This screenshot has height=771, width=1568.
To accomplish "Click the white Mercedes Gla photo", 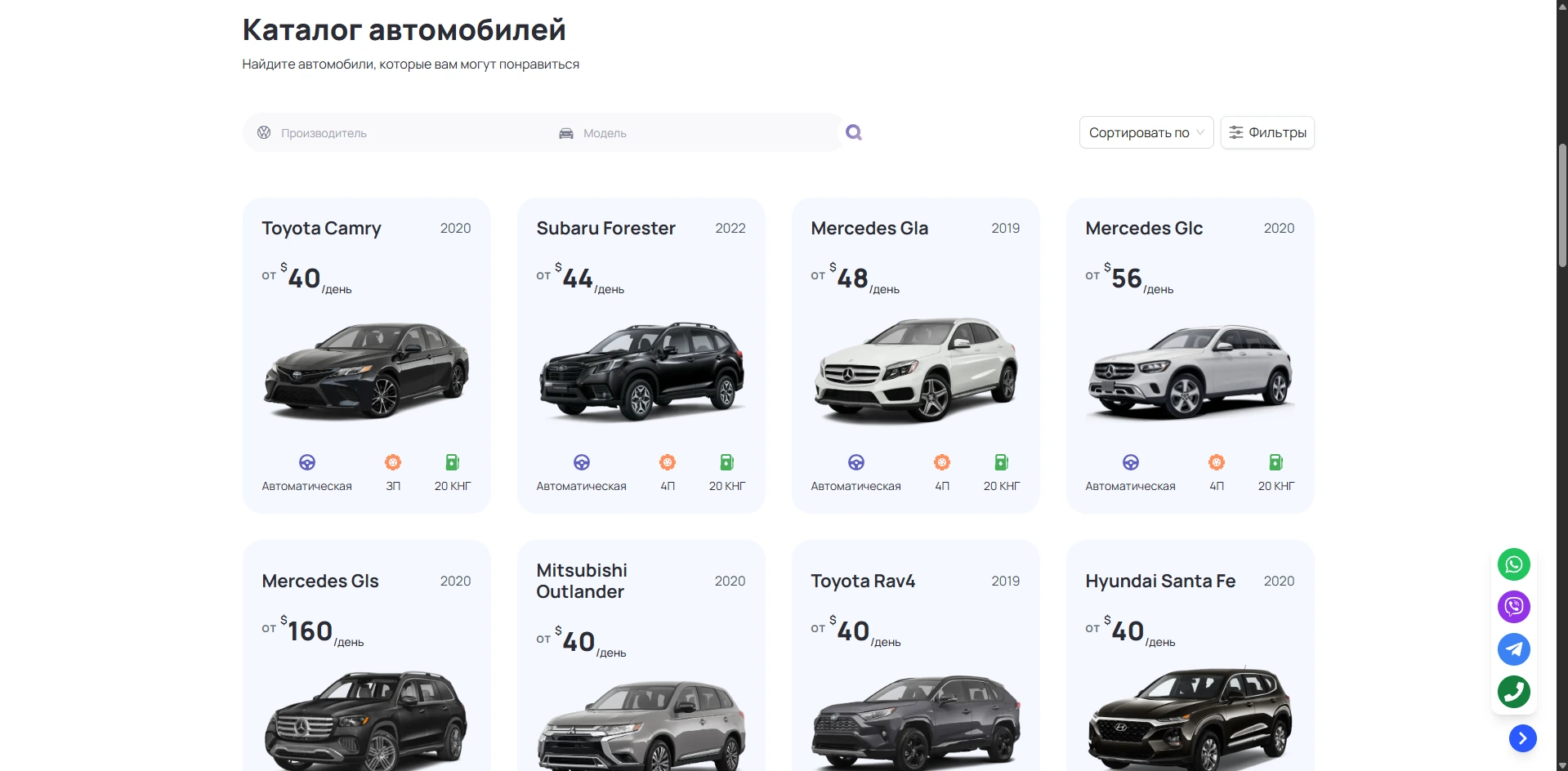I will tap(916, 370).
